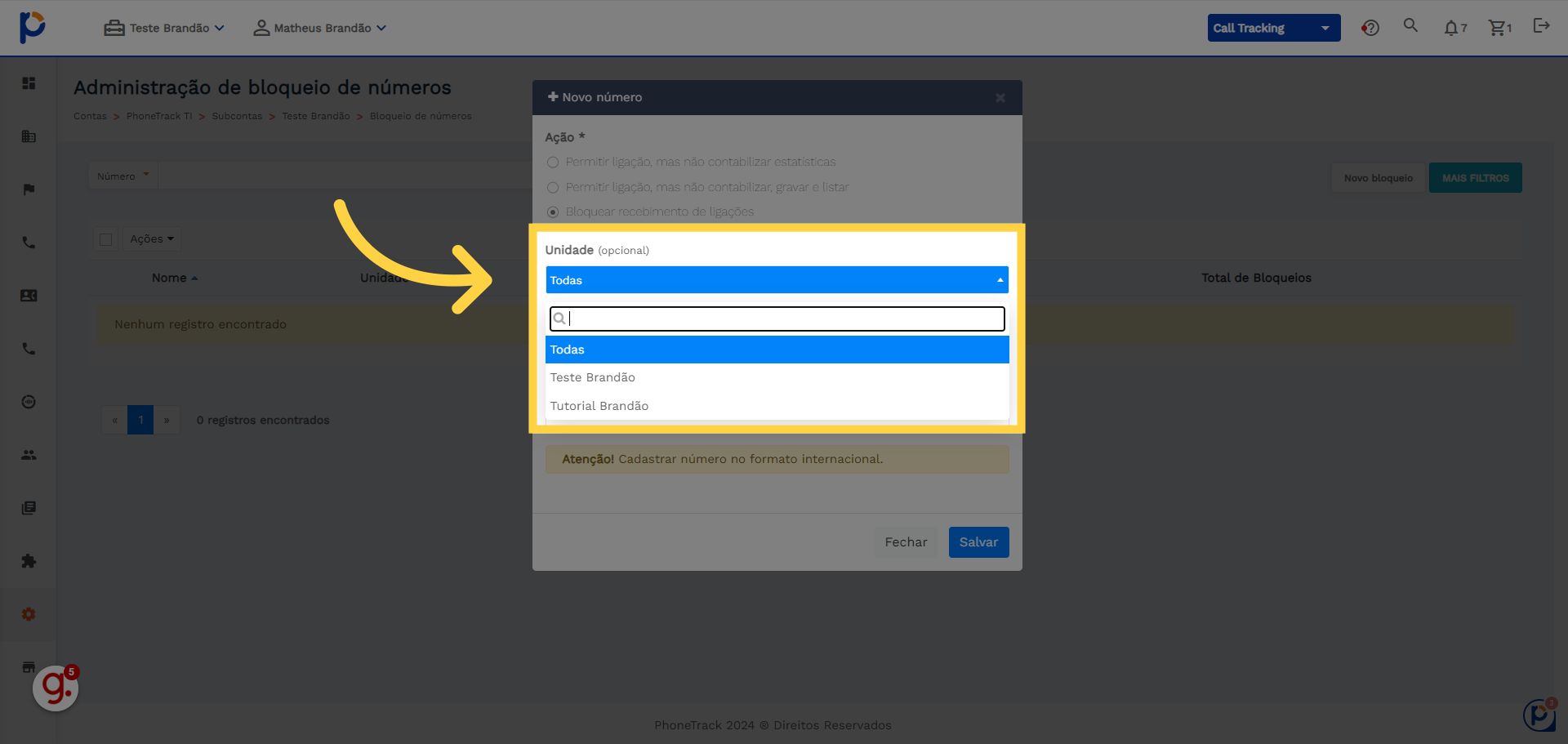Image resolution: width=1568 pixels, height=744 pixels.
Task: Open the shopping cart icon
Action: [x=1500, y=28]
